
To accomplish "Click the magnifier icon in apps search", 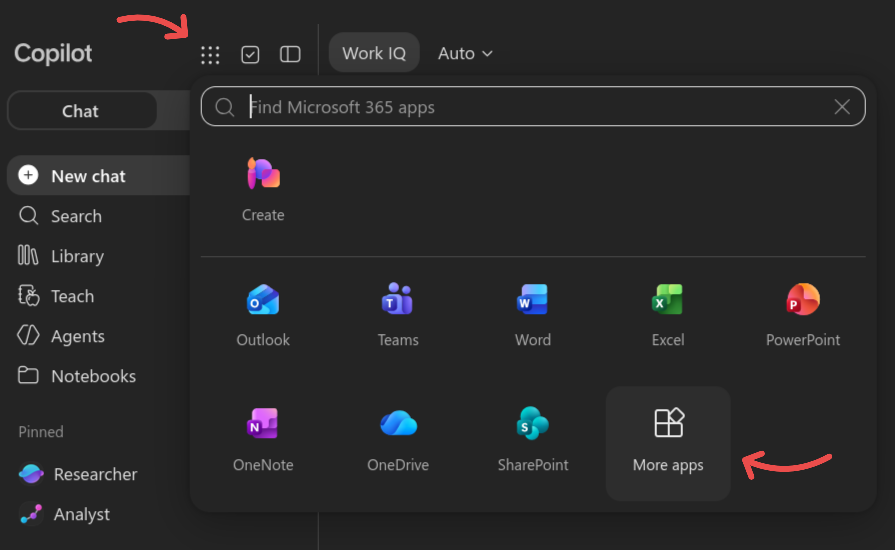I will 224,107.
